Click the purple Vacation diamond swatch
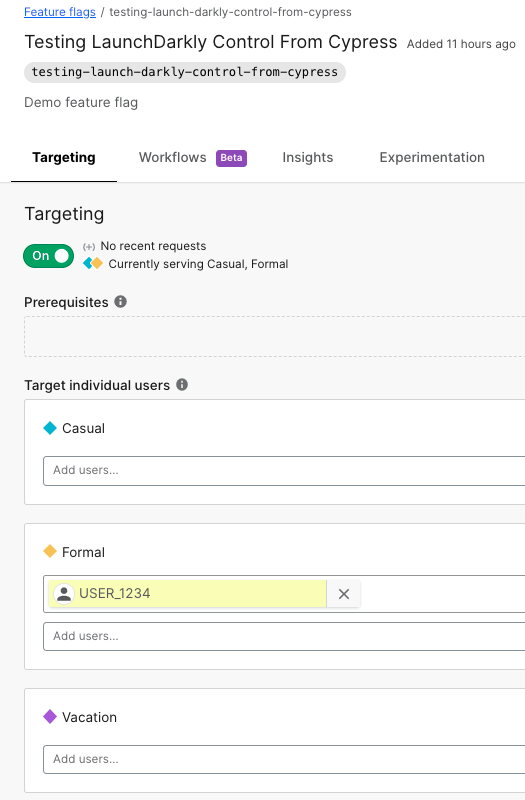The width and height of the screenshot is (525, 800). (x=50, y=716)
